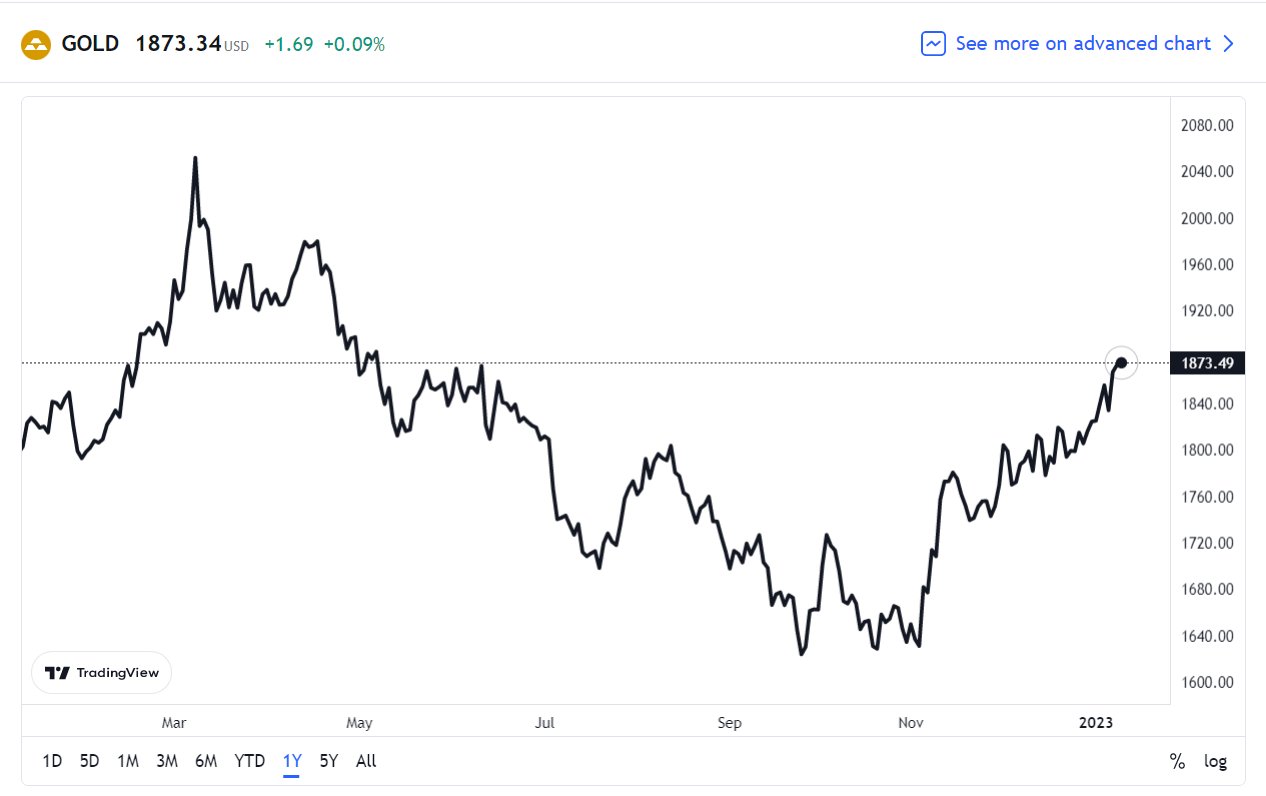Click the chevron arrow after advanced chart
This screenshot has height=796, width=1266.
tap(1229, 44)
